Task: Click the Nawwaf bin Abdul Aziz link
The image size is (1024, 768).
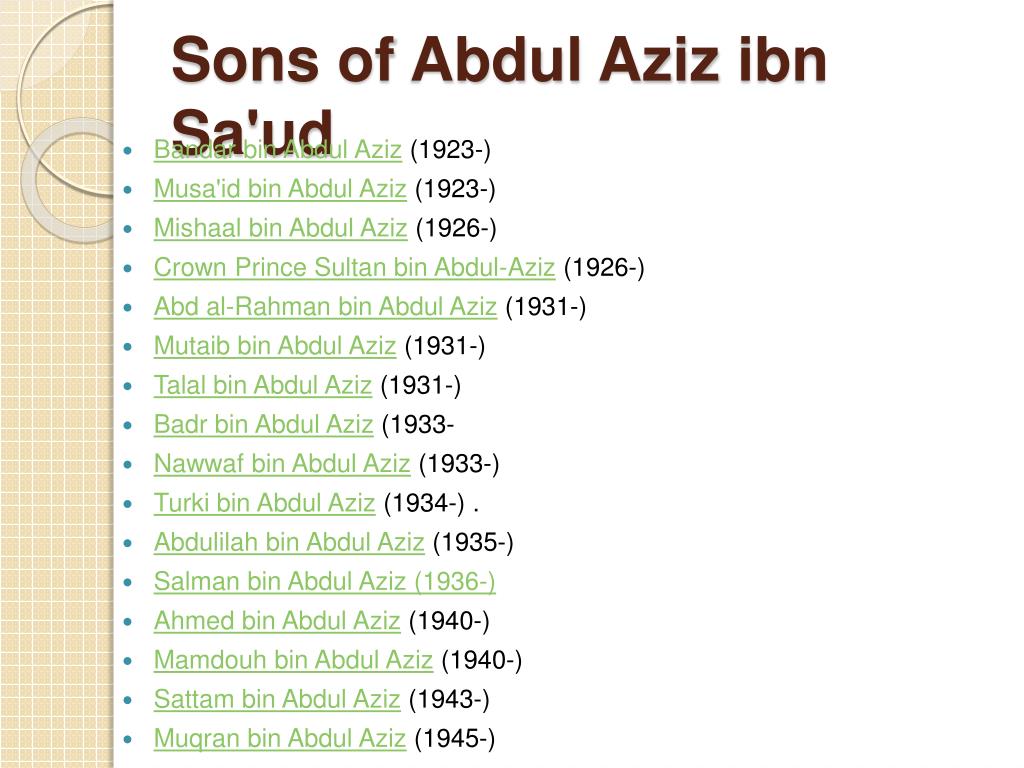Action: pos(282,463)
